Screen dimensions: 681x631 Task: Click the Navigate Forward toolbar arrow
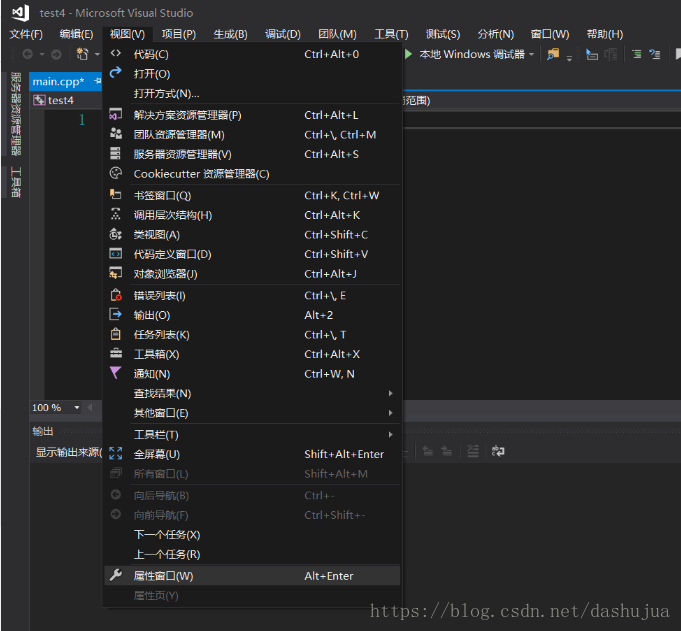pyautogui.click(x=56, y=54)
